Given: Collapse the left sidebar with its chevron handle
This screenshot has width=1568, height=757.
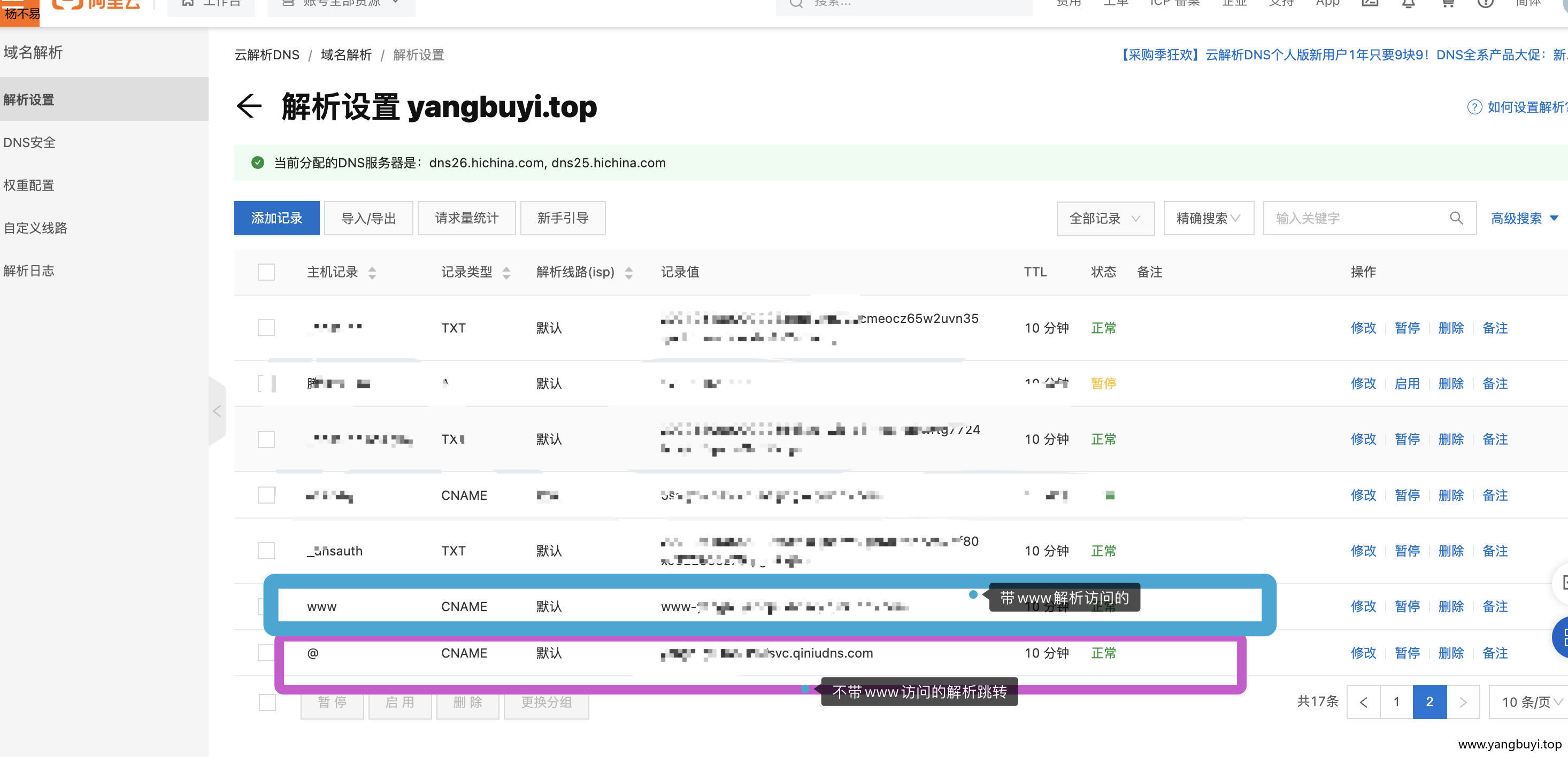Looking at the screenshot, I should coord(217,411).
